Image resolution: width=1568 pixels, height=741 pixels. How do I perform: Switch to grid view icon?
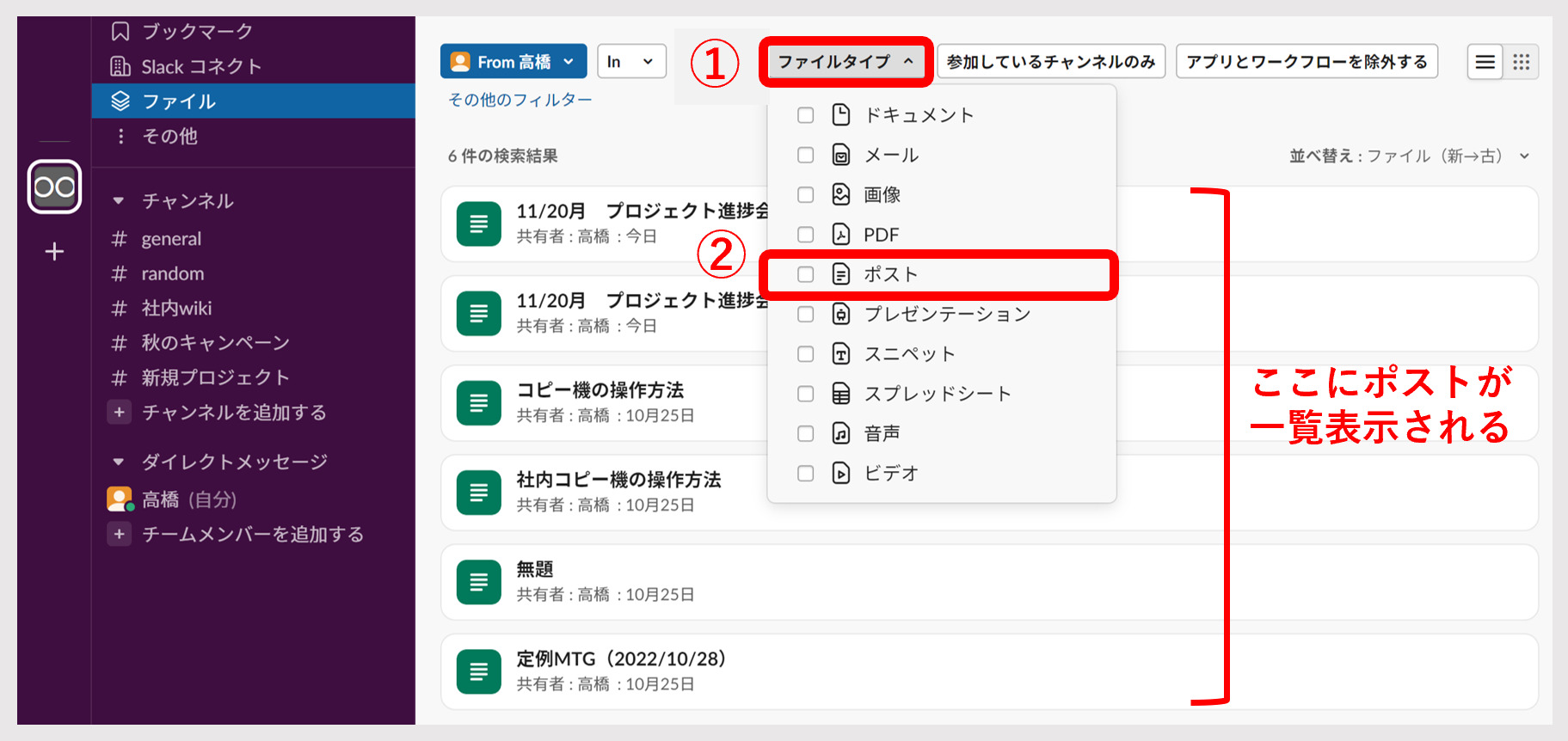(1521, 62)
